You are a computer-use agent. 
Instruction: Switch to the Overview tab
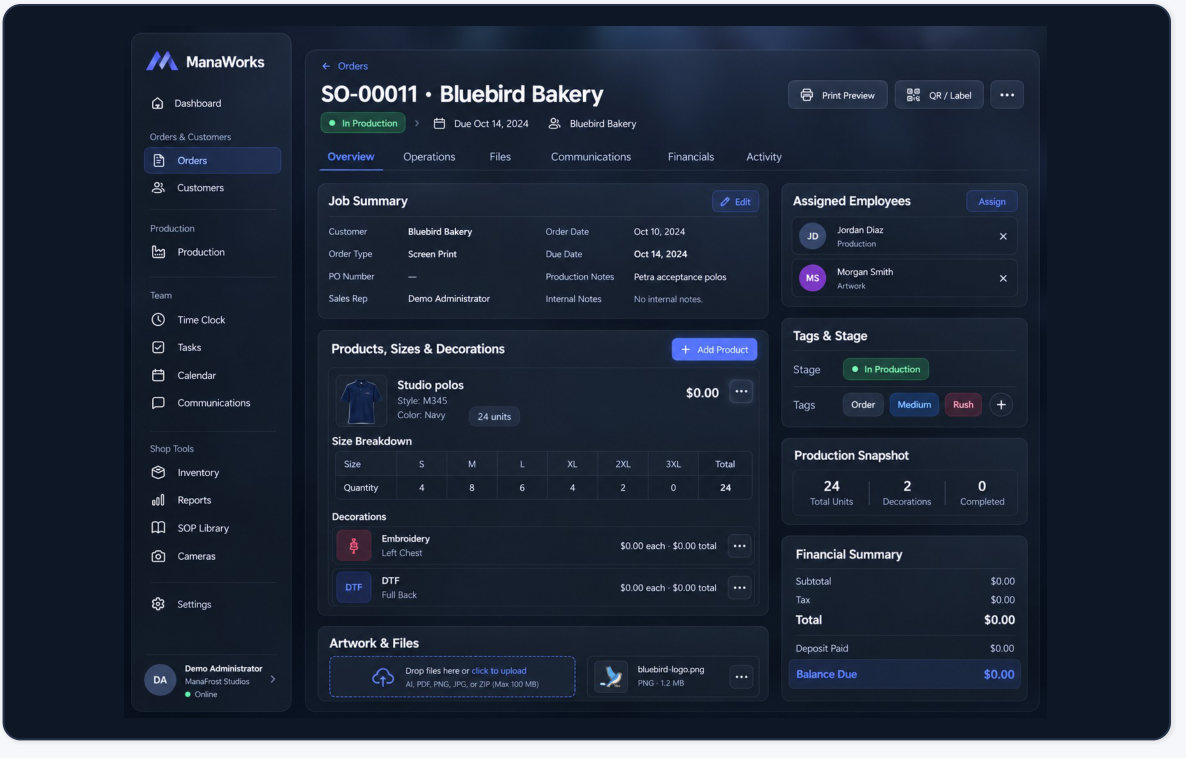tap(351, 157)
